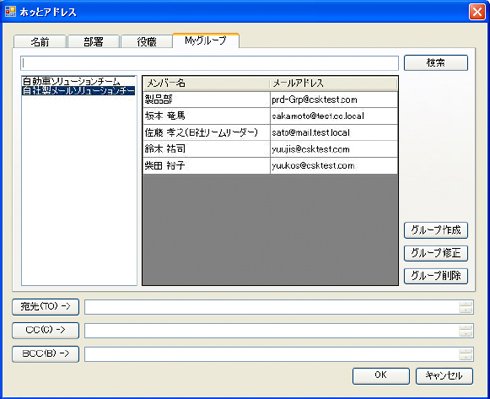Click the prd-Grp@csktest.com address cell
This screenshot has width=490, height=399.
tap(334, 100)
